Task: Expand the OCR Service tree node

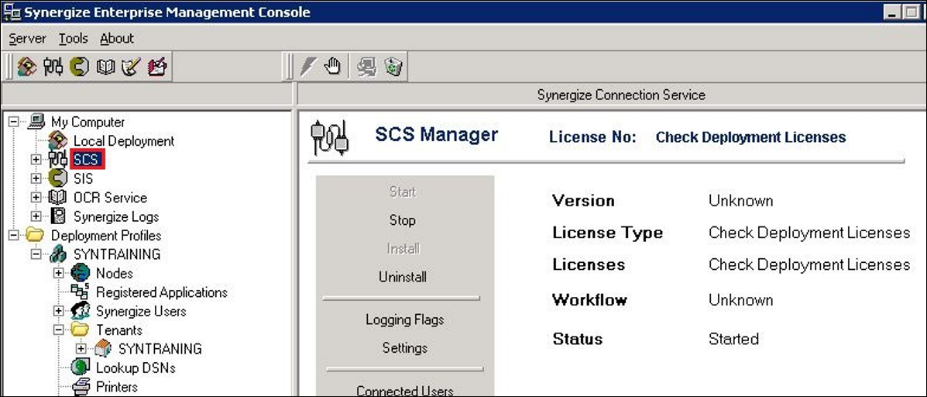Action: [x=37, y=197]
